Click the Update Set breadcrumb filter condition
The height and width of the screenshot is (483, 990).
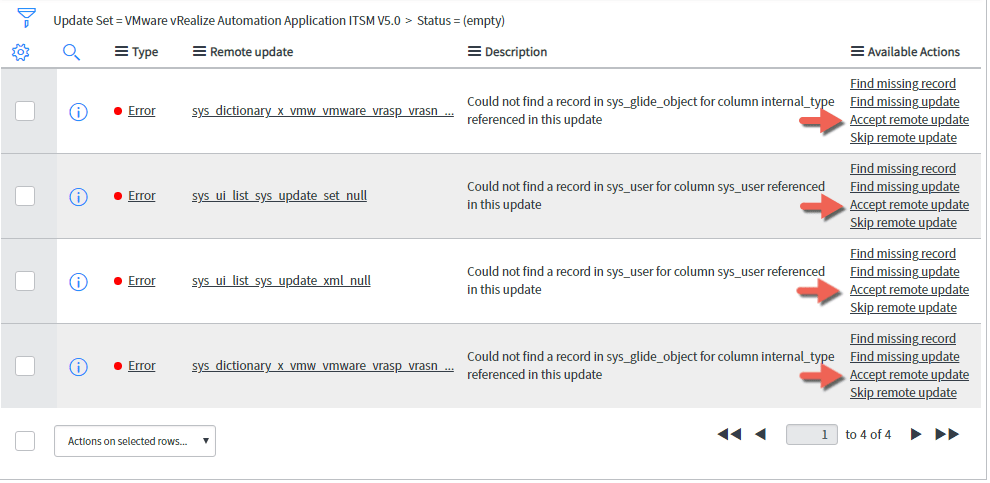[225, 19]
